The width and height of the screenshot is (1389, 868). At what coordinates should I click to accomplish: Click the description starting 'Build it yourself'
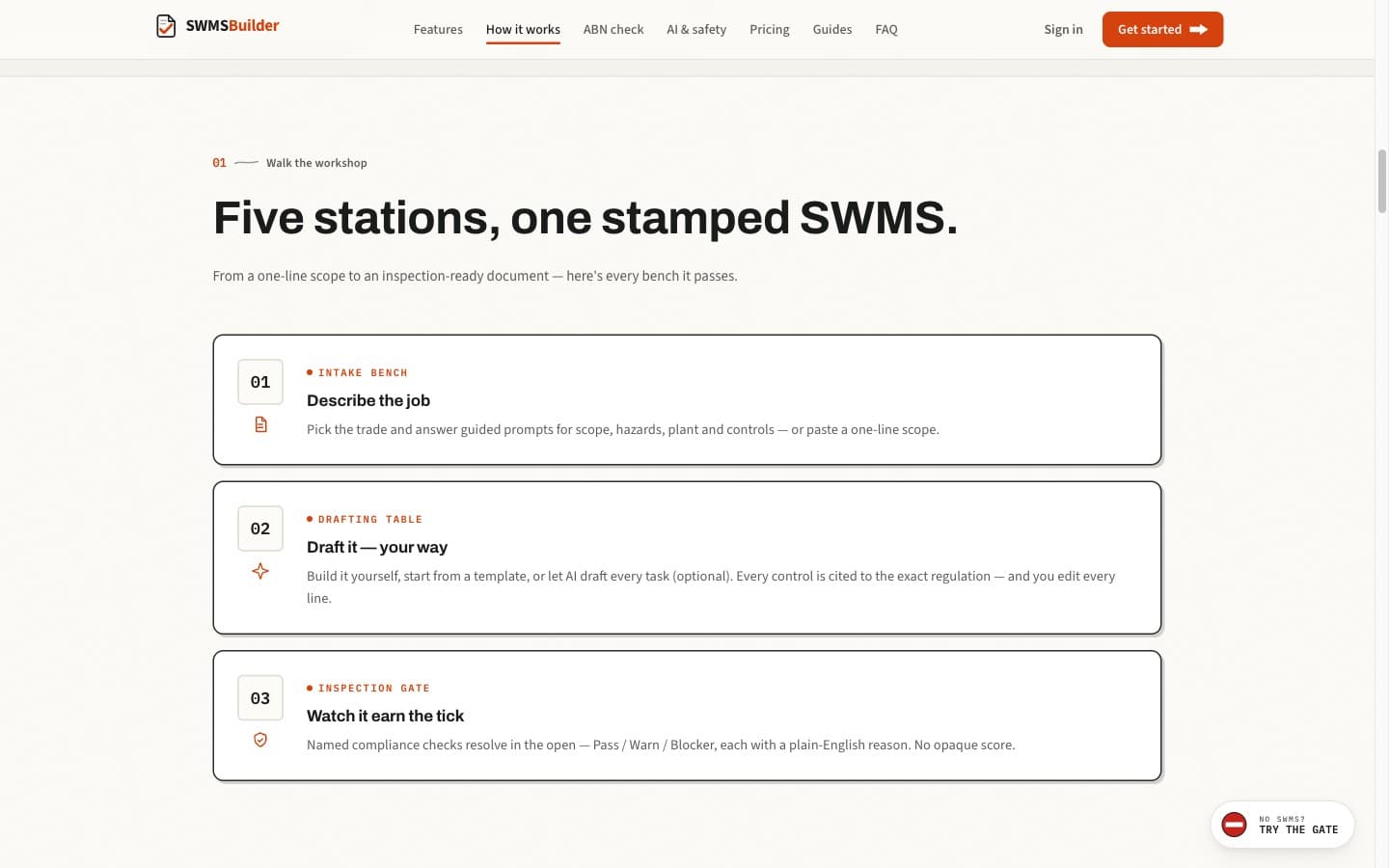pos(711,586)
